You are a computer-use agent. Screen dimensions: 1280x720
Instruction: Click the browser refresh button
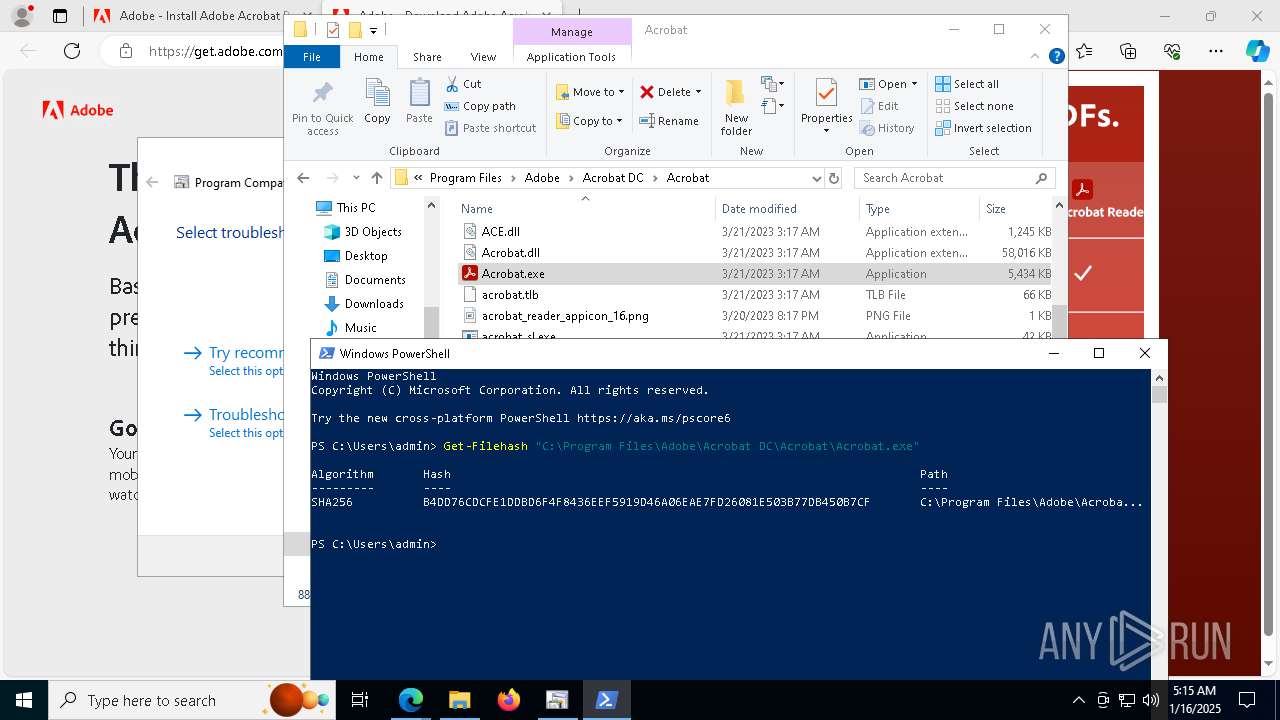pyautogui.click(x=71, y=51)
